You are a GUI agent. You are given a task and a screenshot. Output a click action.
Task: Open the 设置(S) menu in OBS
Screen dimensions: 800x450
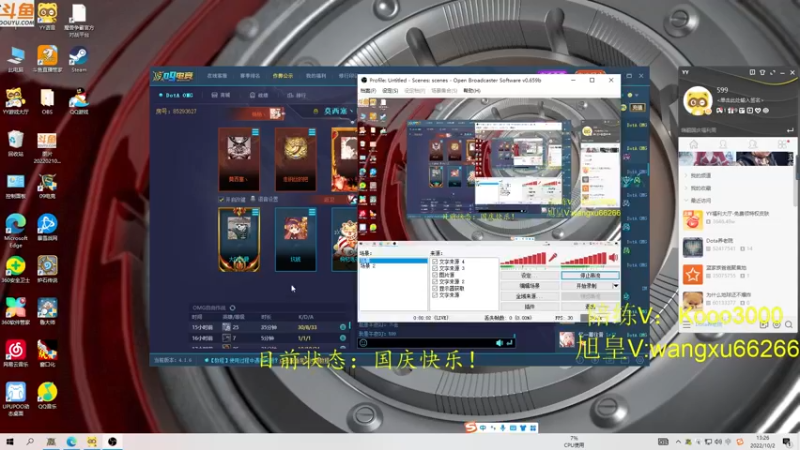[x=390, y=91]
